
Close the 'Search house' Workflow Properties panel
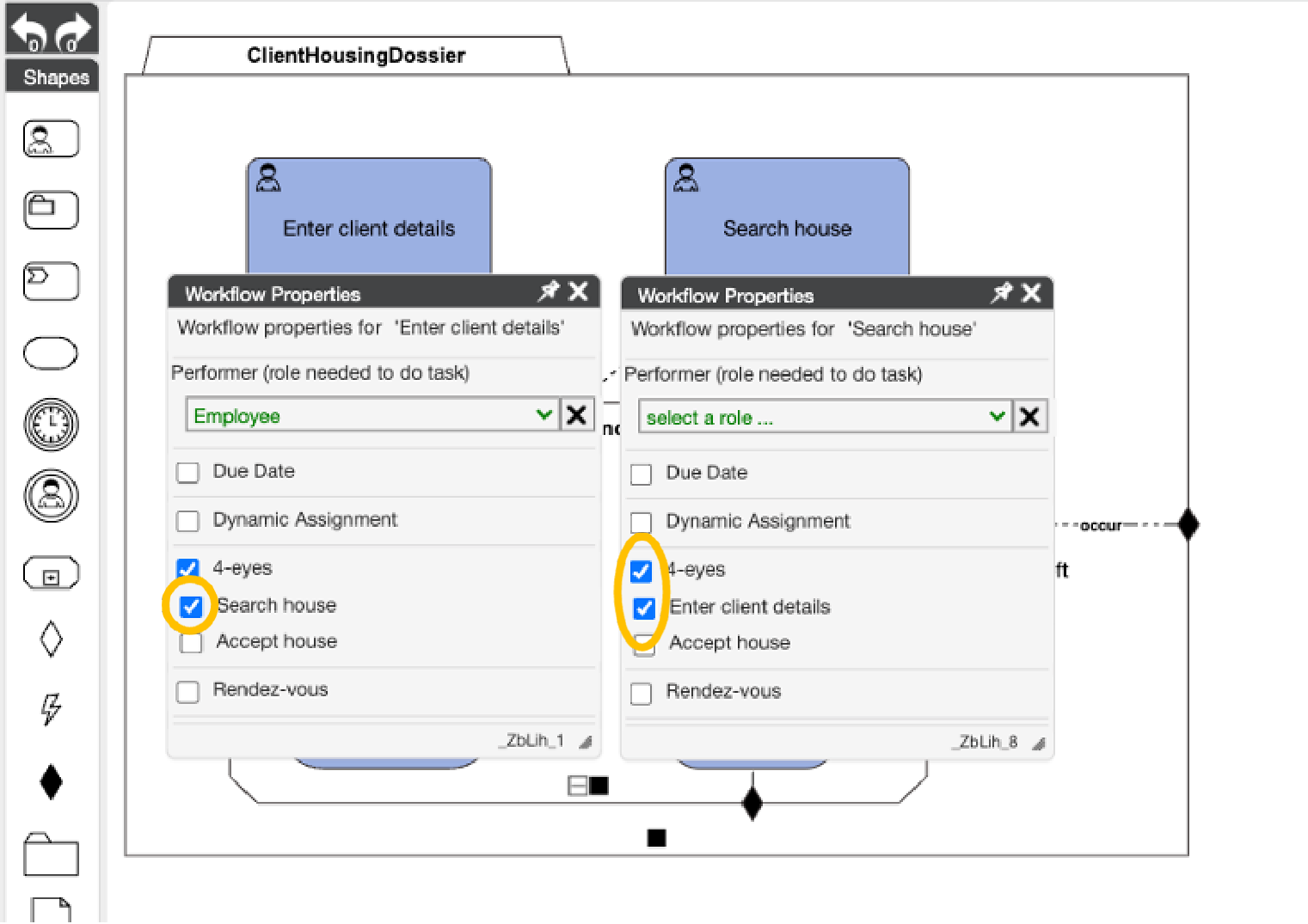(1031, 294)
